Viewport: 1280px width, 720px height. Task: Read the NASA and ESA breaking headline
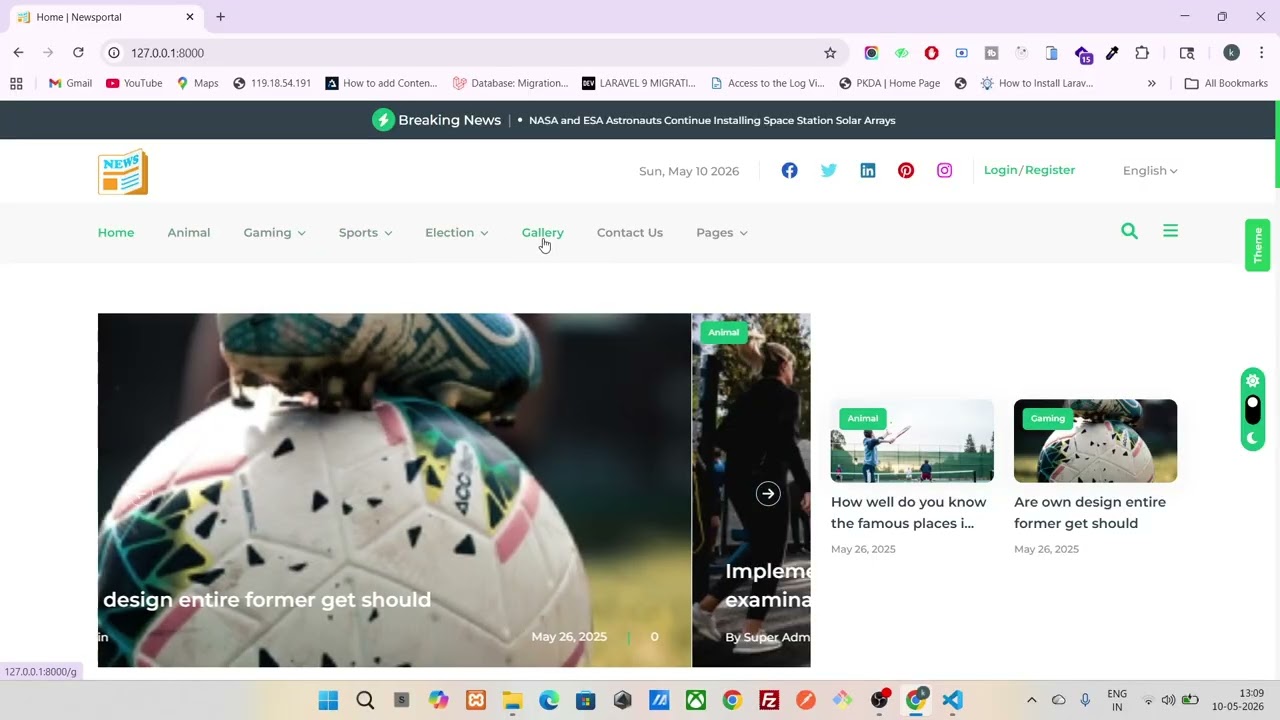click(712, 120)
